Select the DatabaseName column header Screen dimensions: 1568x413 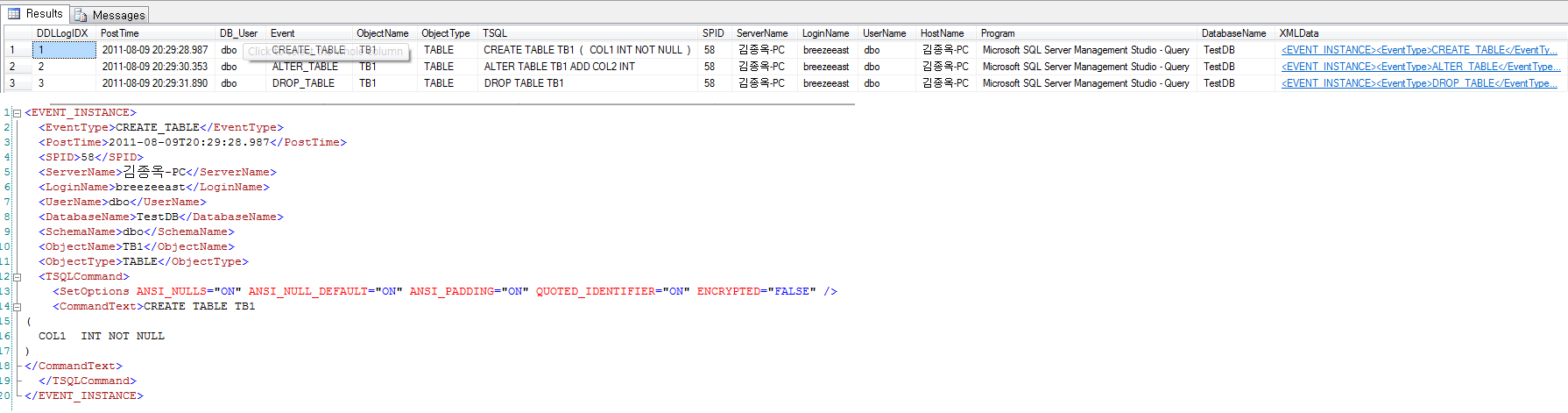click(x=1236, y=33)
